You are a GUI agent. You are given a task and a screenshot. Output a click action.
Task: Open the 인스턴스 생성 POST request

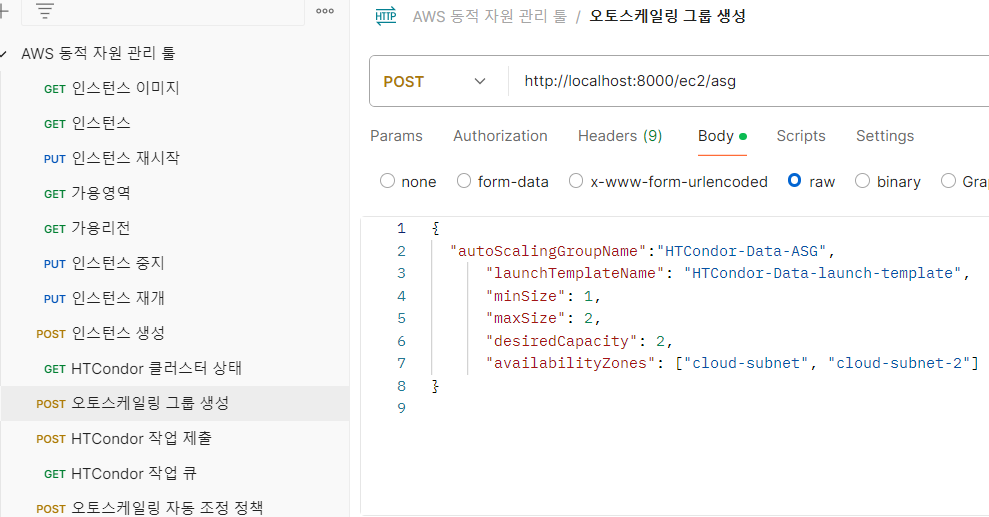click(x=120, y=333)
